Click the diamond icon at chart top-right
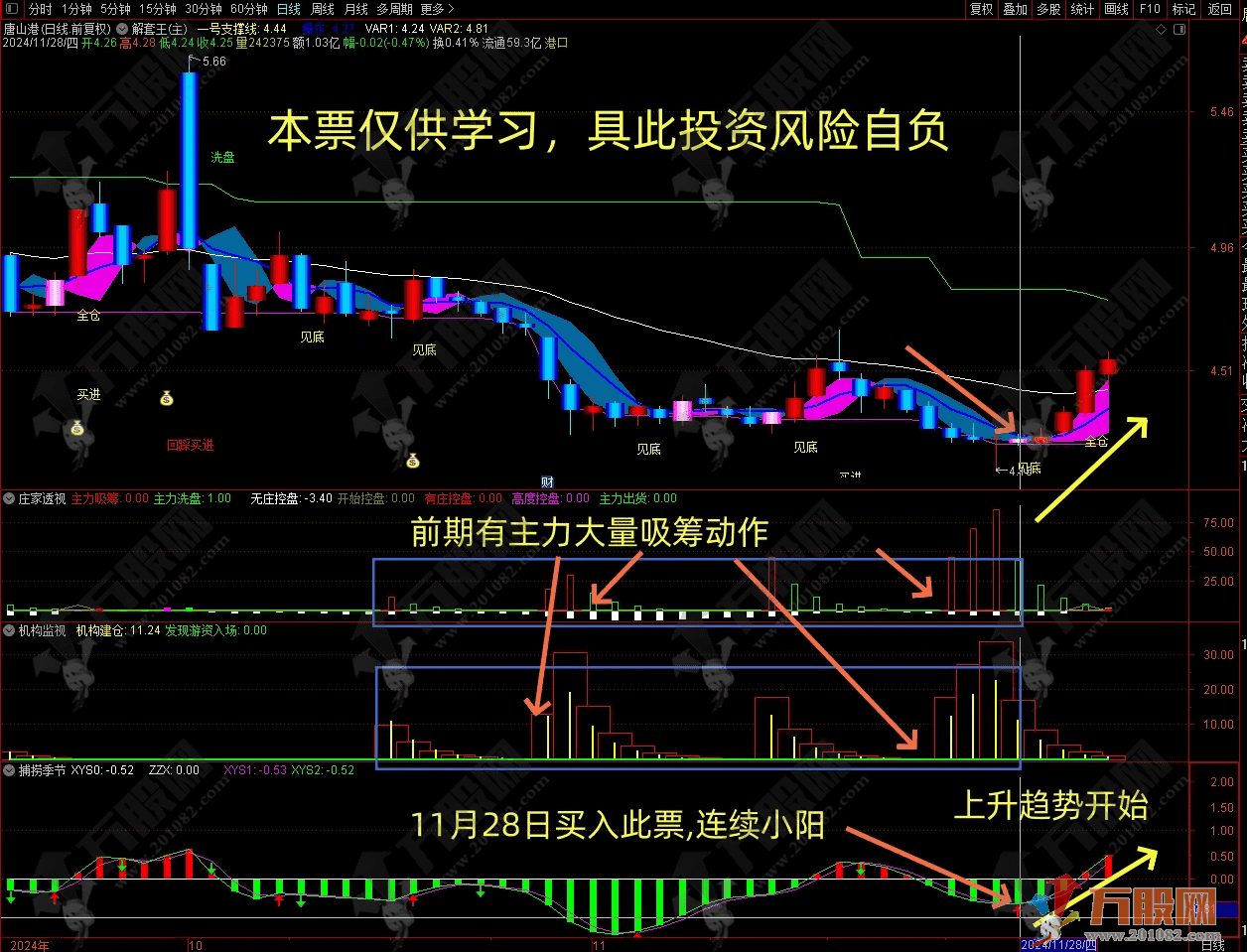This screenshot has height=952, width=1247. pos(1162,30)
